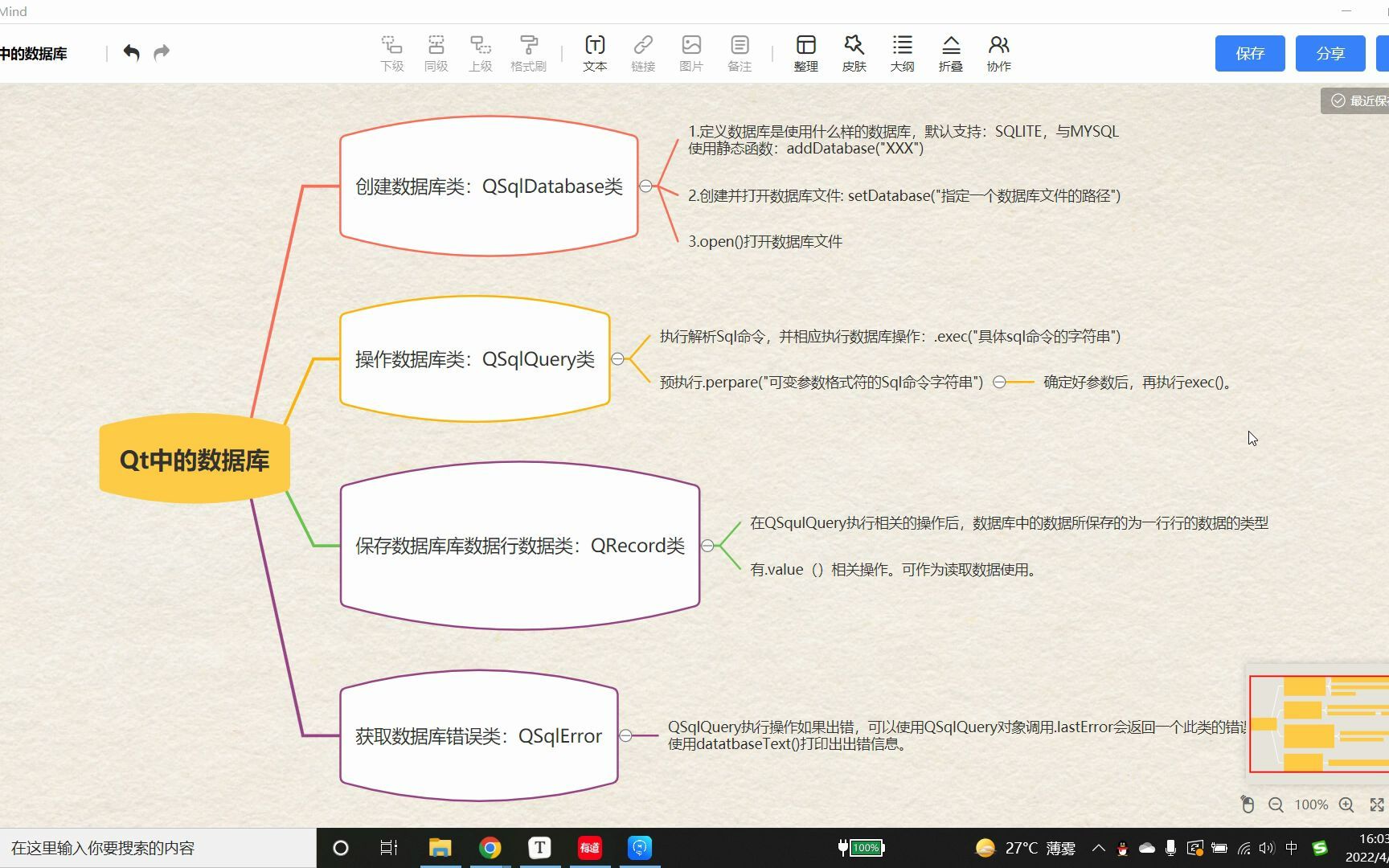This screenshot has height=868, width=1389.
Task: Click the 整理 arrange tool
Action: click(x=805, y=52)
